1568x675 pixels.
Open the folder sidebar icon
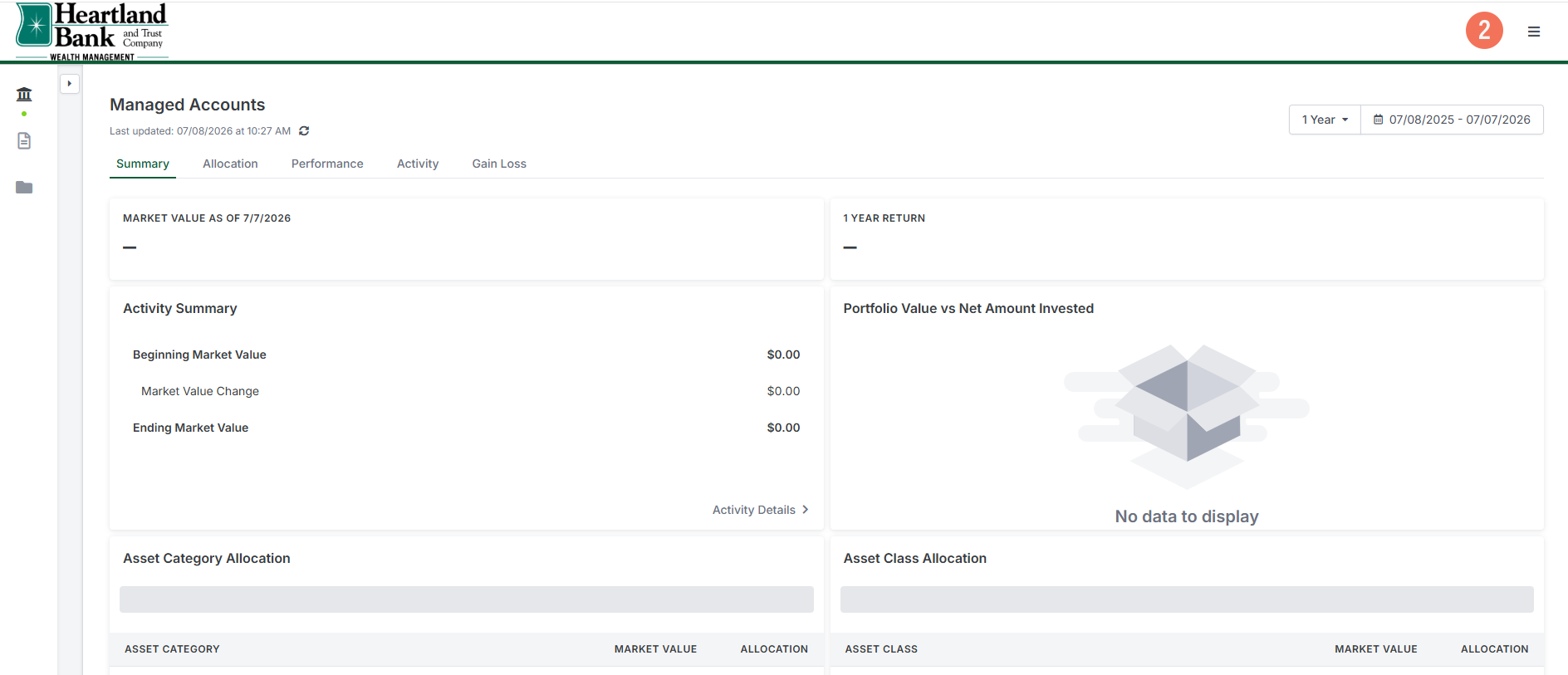(24, 187)
